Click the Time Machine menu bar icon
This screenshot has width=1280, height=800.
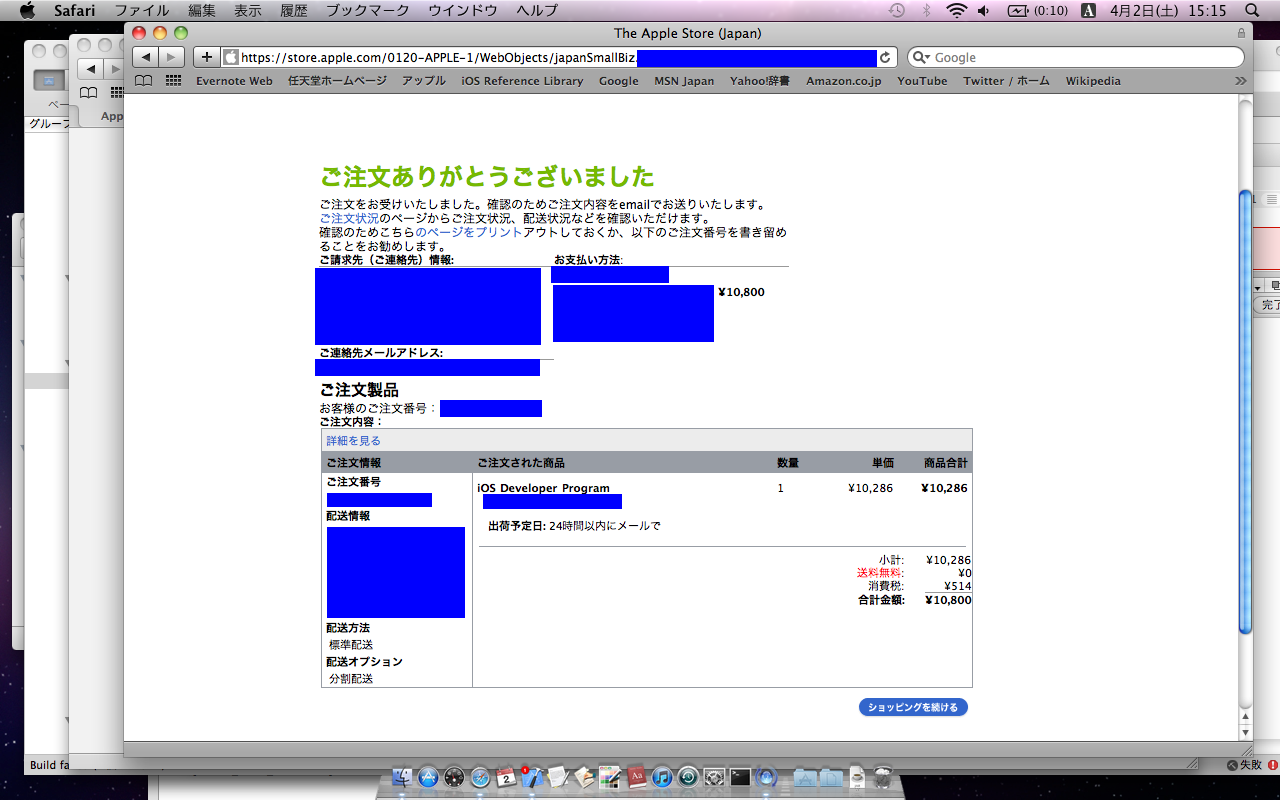click(897, 10)
